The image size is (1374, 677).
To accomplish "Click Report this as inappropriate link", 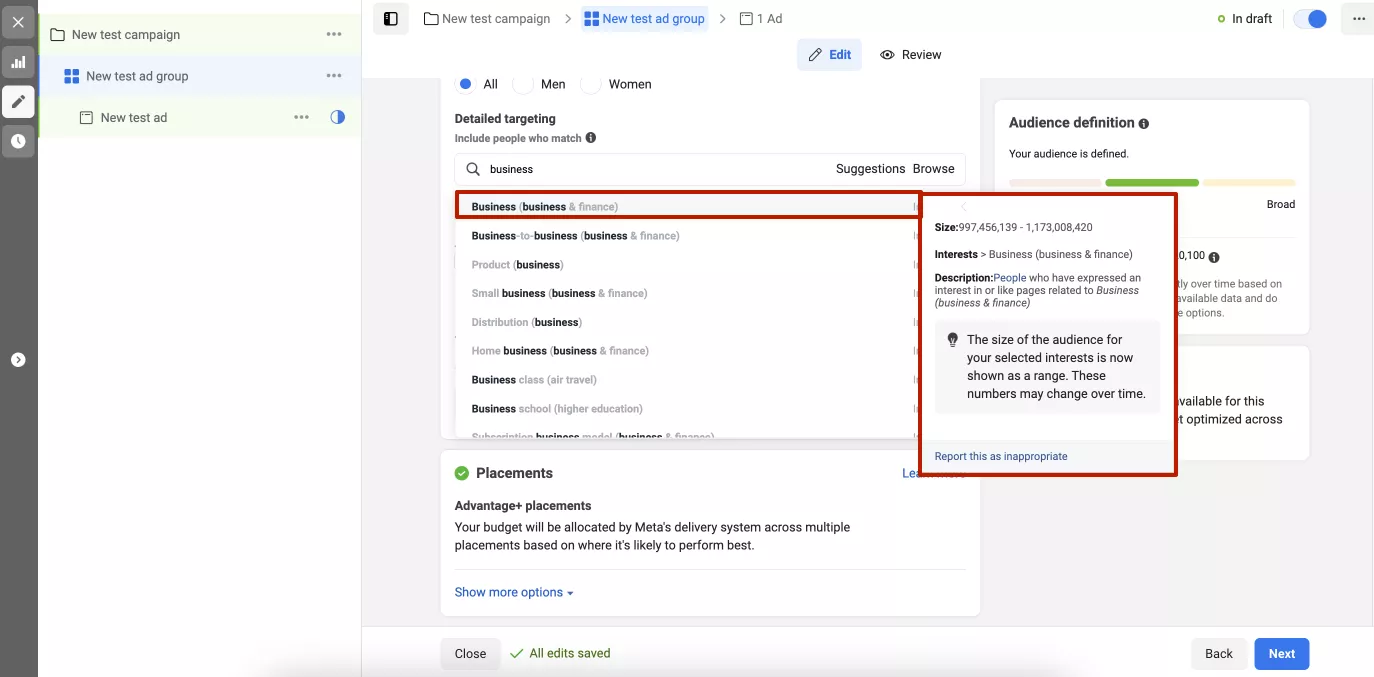I will pyautogui.click(x=1001, y=456).
